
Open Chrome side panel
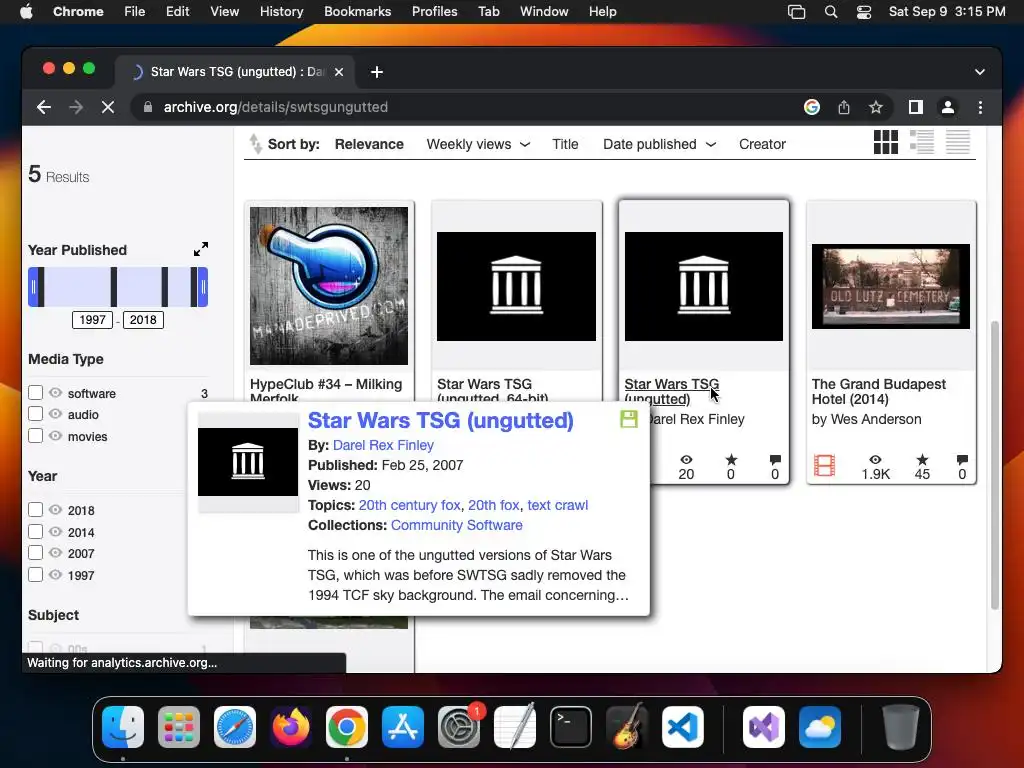point(916,107)
